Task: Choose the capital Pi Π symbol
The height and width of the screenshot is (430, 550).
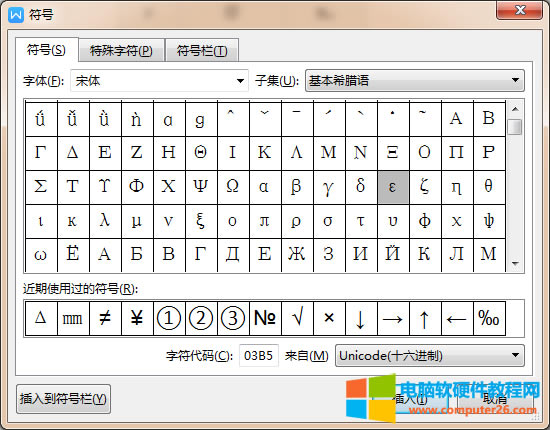Action: pyautogui.click(x=457, y=153)
